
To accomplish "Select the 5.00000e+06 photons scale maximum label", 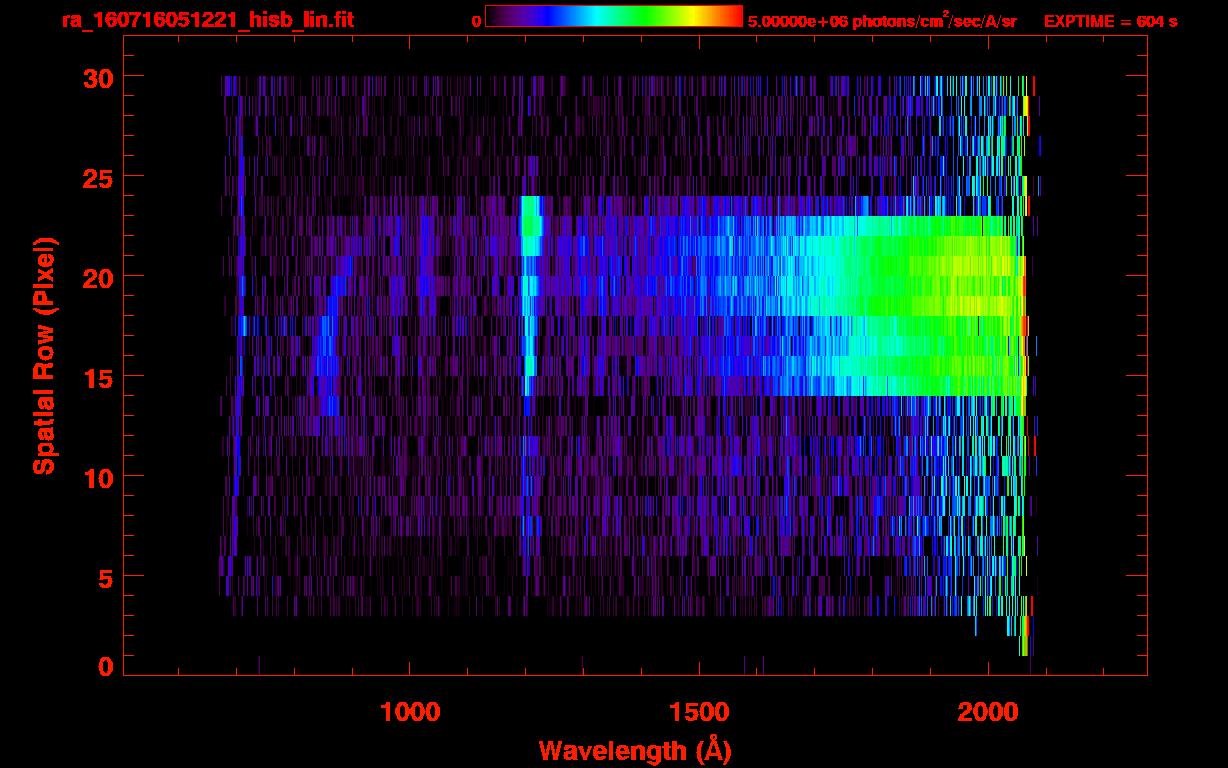I will pos(881,21).
